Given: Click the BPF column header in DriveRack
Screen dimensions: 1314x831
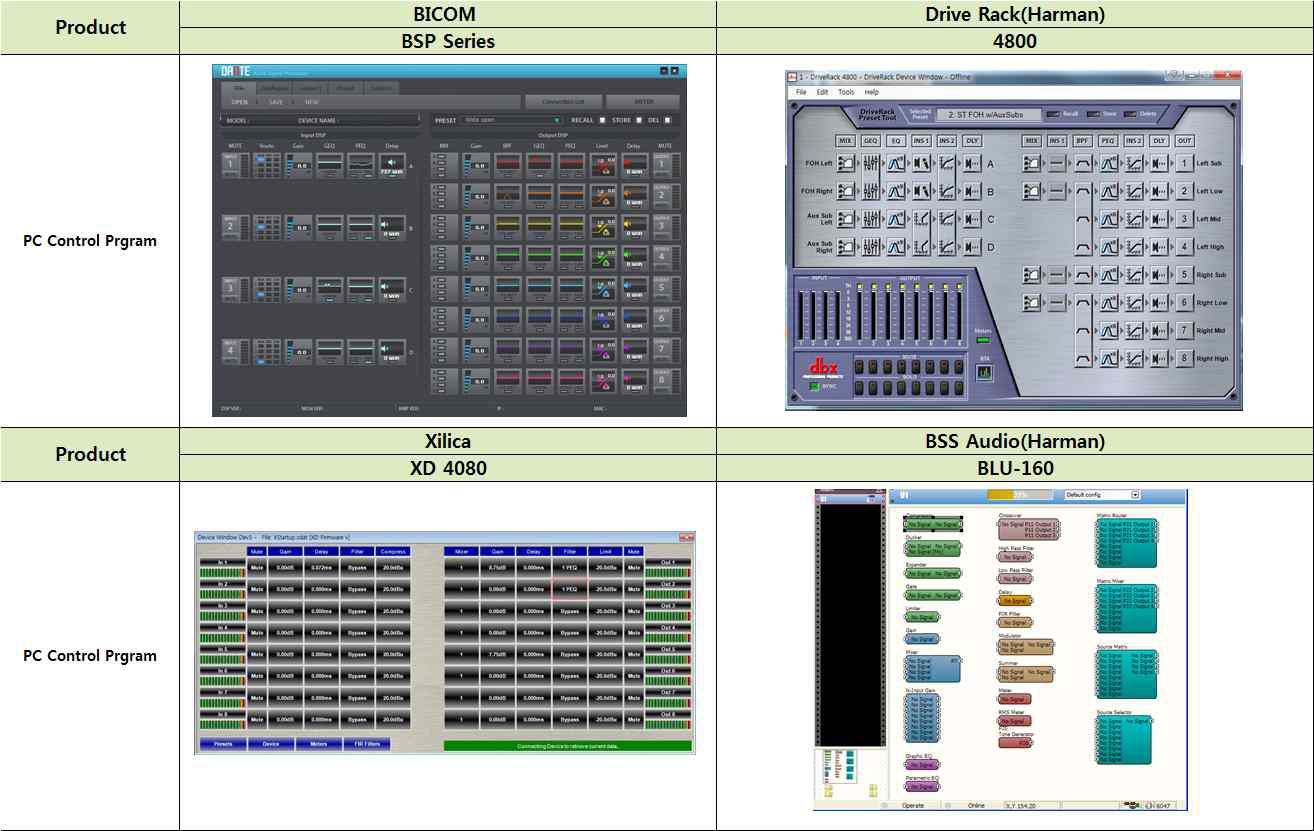Looking at the screenshot, I should [1082, 141].
